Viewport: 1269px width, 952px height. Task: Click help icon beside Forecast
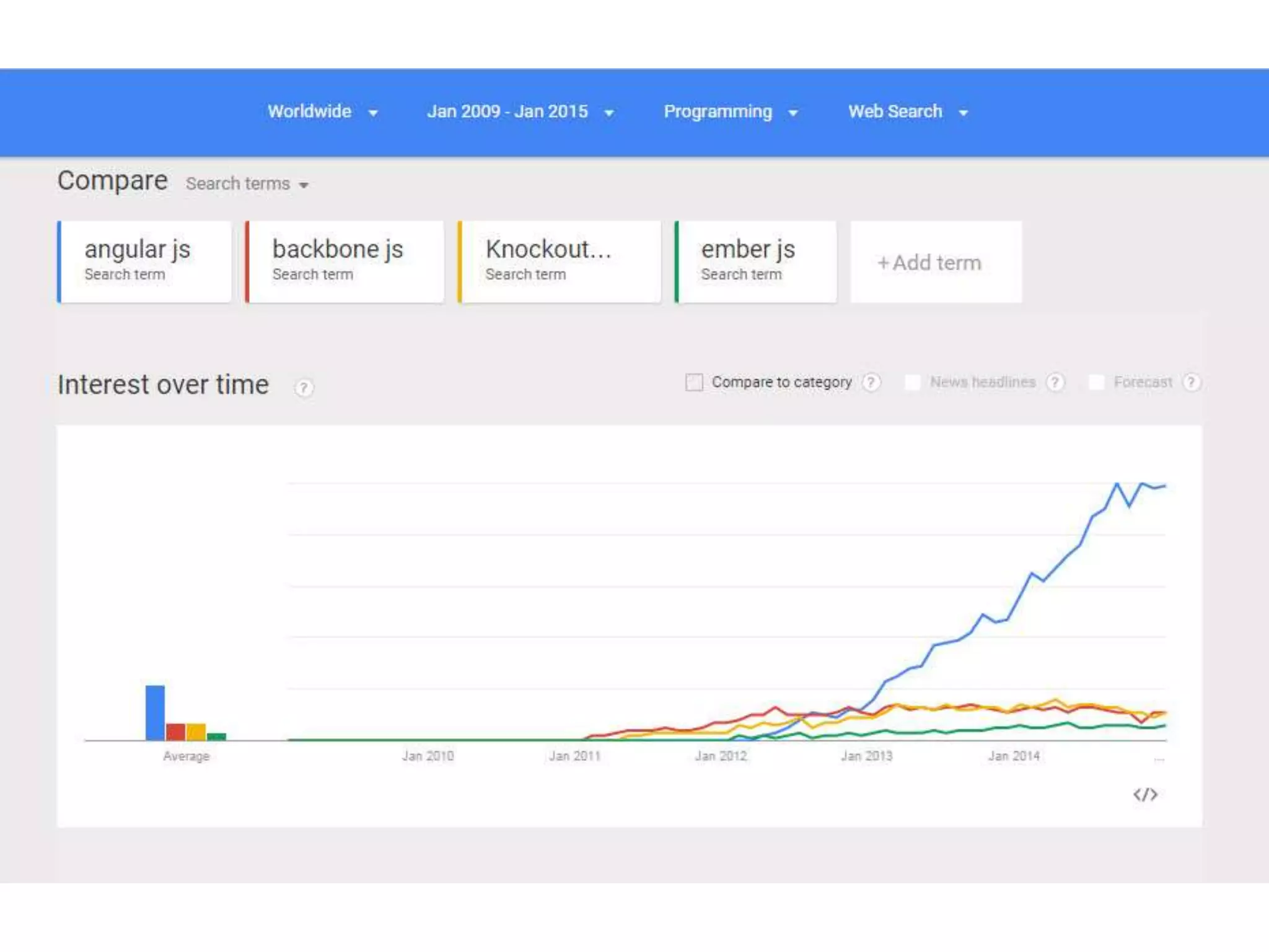click(x=1191, y=382)
